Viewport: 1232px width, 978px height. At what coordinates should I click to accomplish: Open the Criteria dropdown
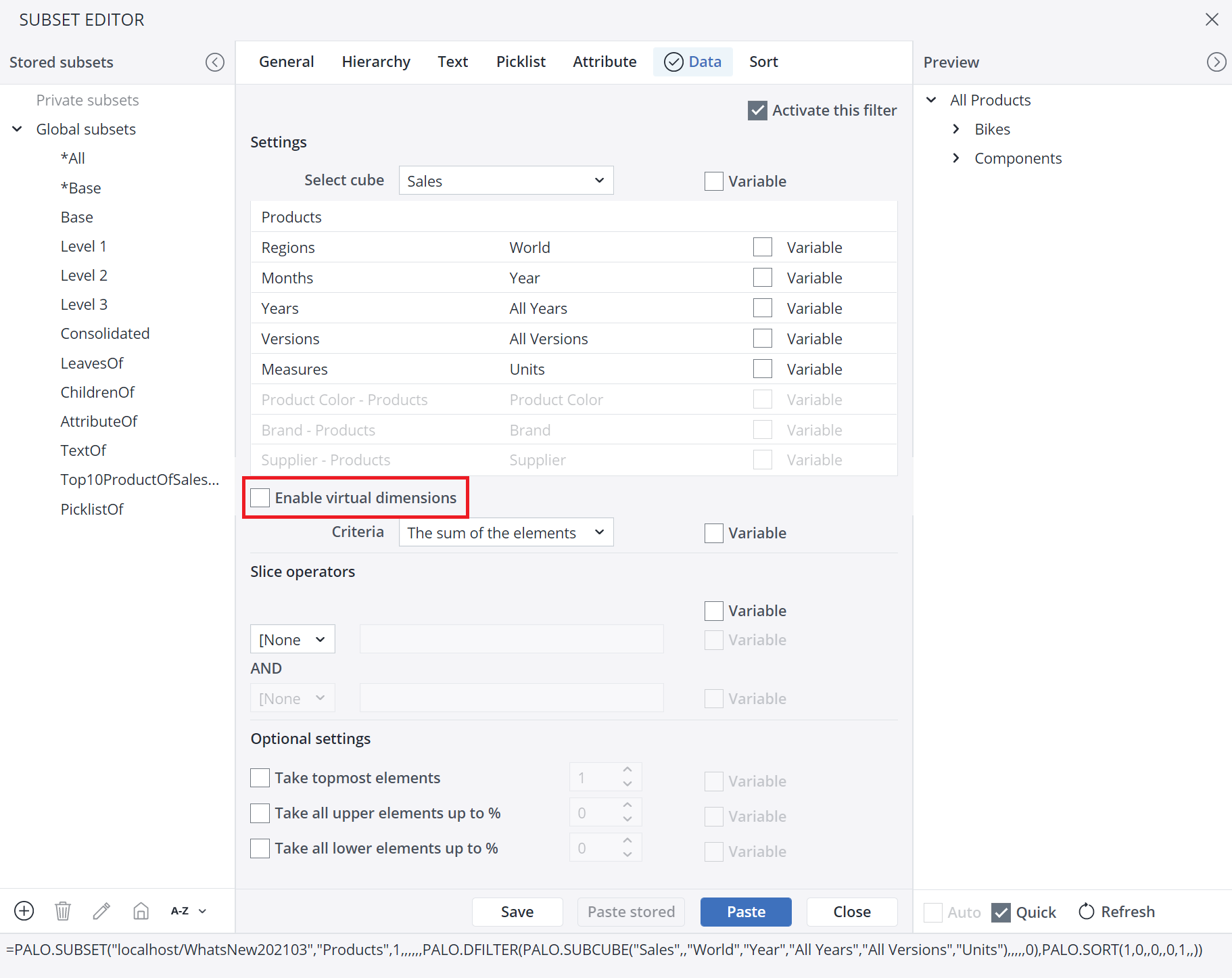[x=506, y=532]
